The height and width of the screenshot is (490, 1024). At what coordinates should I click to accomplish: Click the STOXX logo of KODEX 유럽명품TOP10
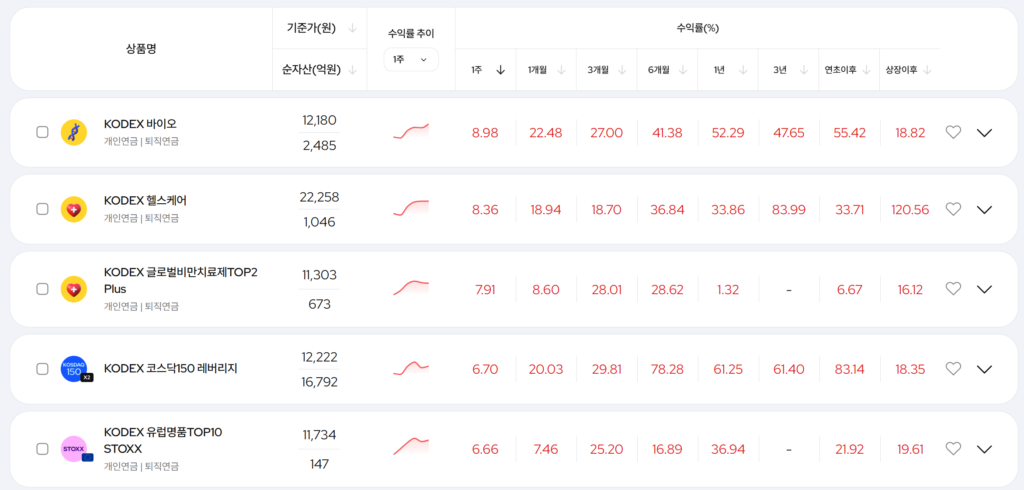[x=74, y=449]
